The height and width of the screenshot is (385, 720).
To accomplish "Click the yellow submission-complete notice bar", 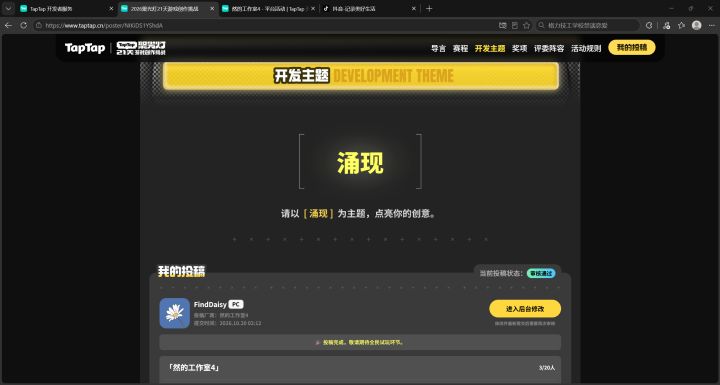I will 360,342.
